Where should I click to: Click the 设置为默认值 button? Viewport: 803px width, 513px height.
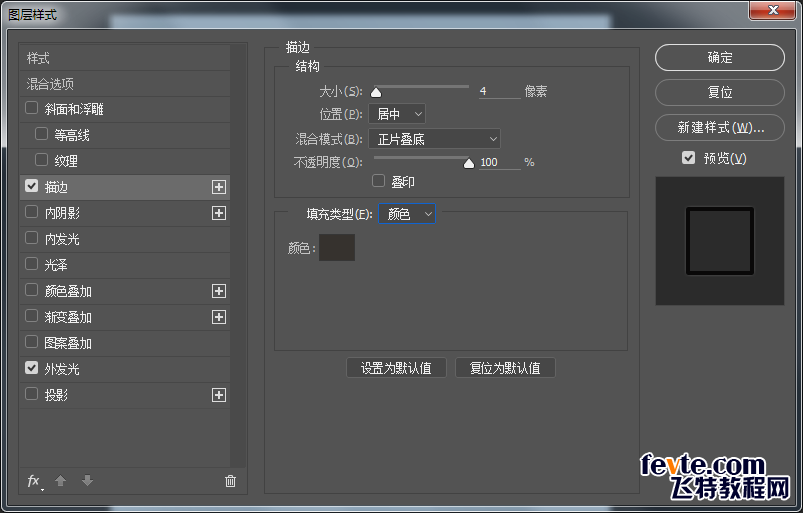click(396, 368)
